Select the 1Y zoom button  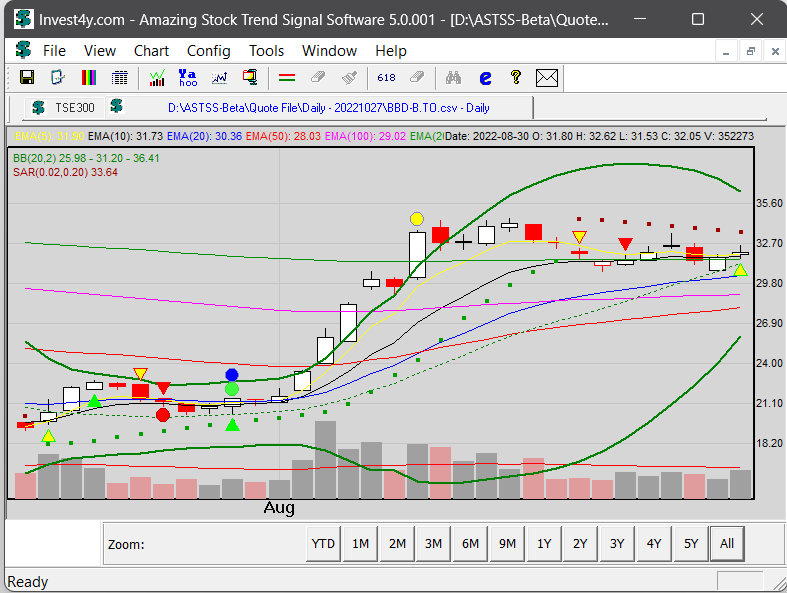(x=544, y=544)
